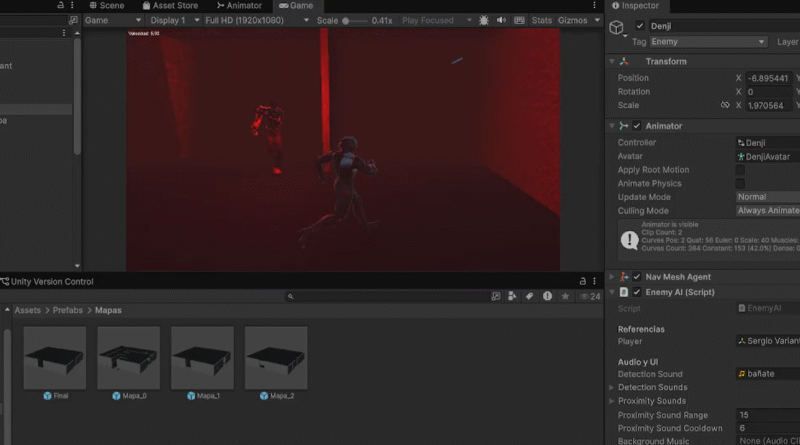Click the Transform component icon
800x445 pixels.
(624, 61)
